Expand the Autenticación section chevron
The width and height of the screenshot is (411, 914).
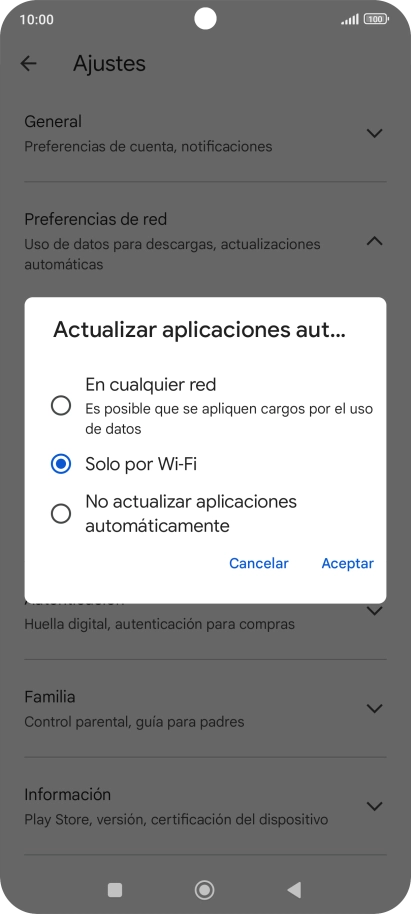pos(374,611)
